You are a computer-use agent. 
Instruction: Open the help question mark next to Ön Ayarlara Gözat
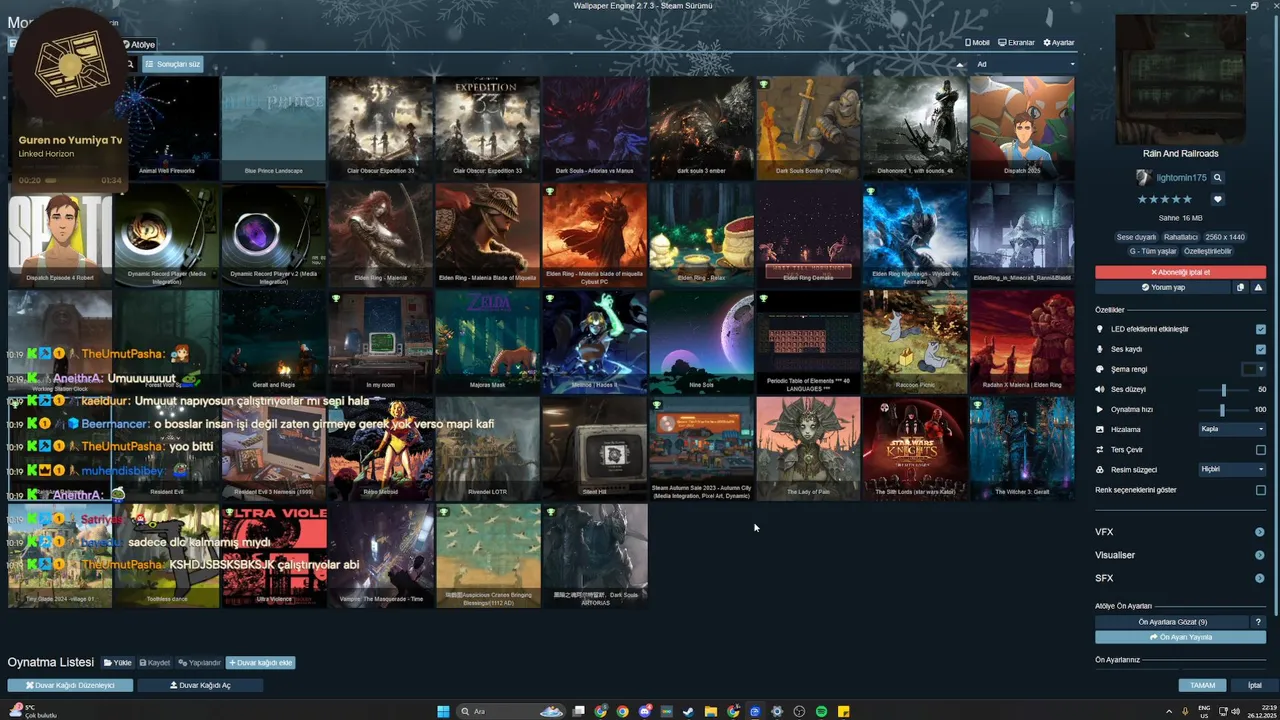(x=1258, y=622)
